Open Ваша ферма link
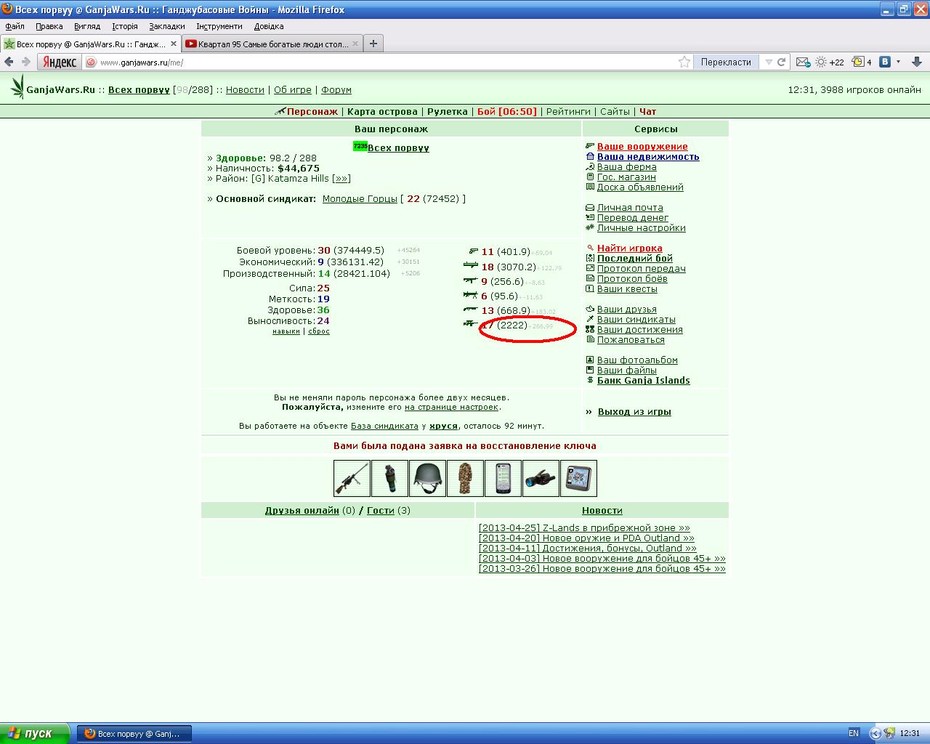This screenshot has width=930, height=744. point(627,167)
